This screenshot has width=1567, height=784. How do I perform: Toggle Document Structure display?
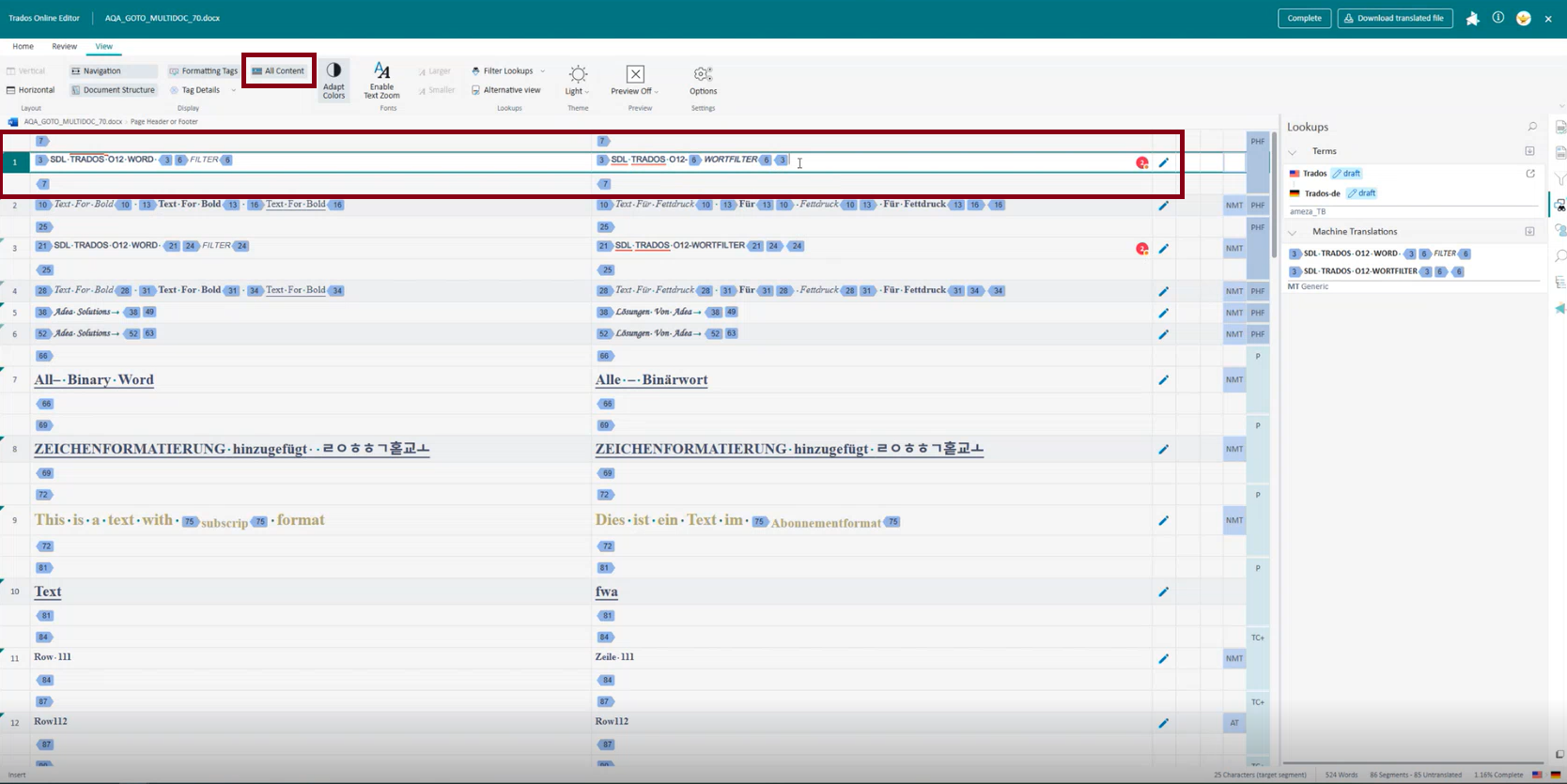(x=113, y=90)
